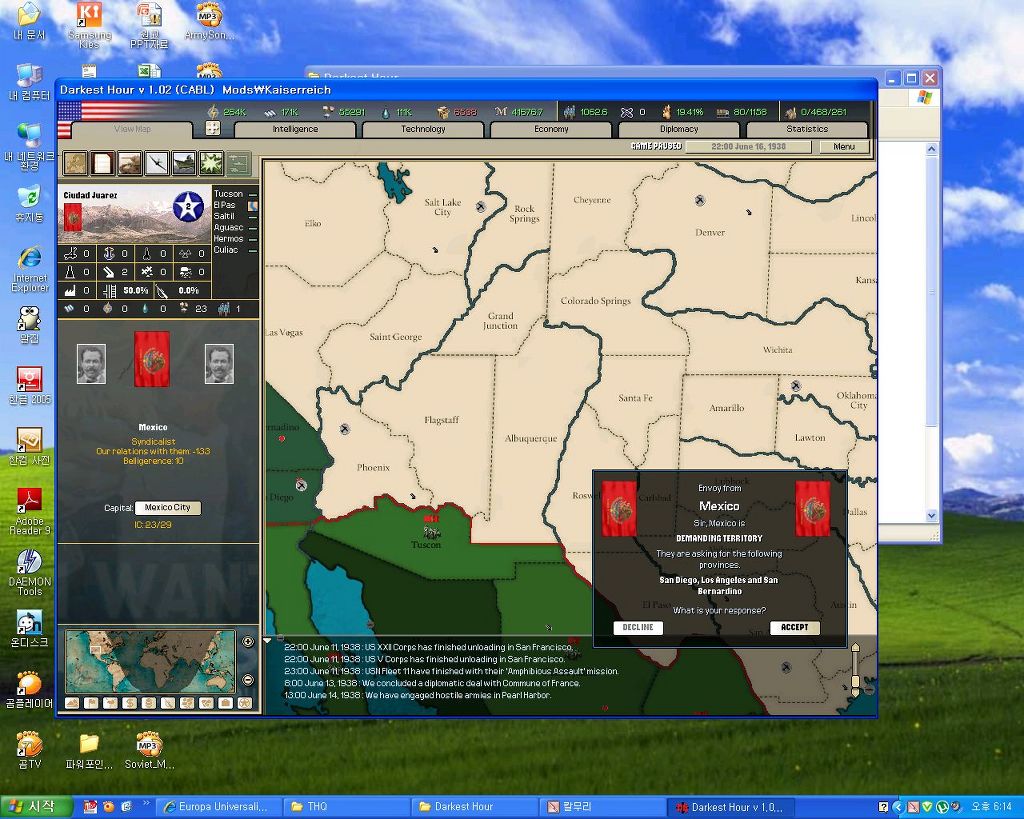Select Saltil in the province list

(224, 216)
